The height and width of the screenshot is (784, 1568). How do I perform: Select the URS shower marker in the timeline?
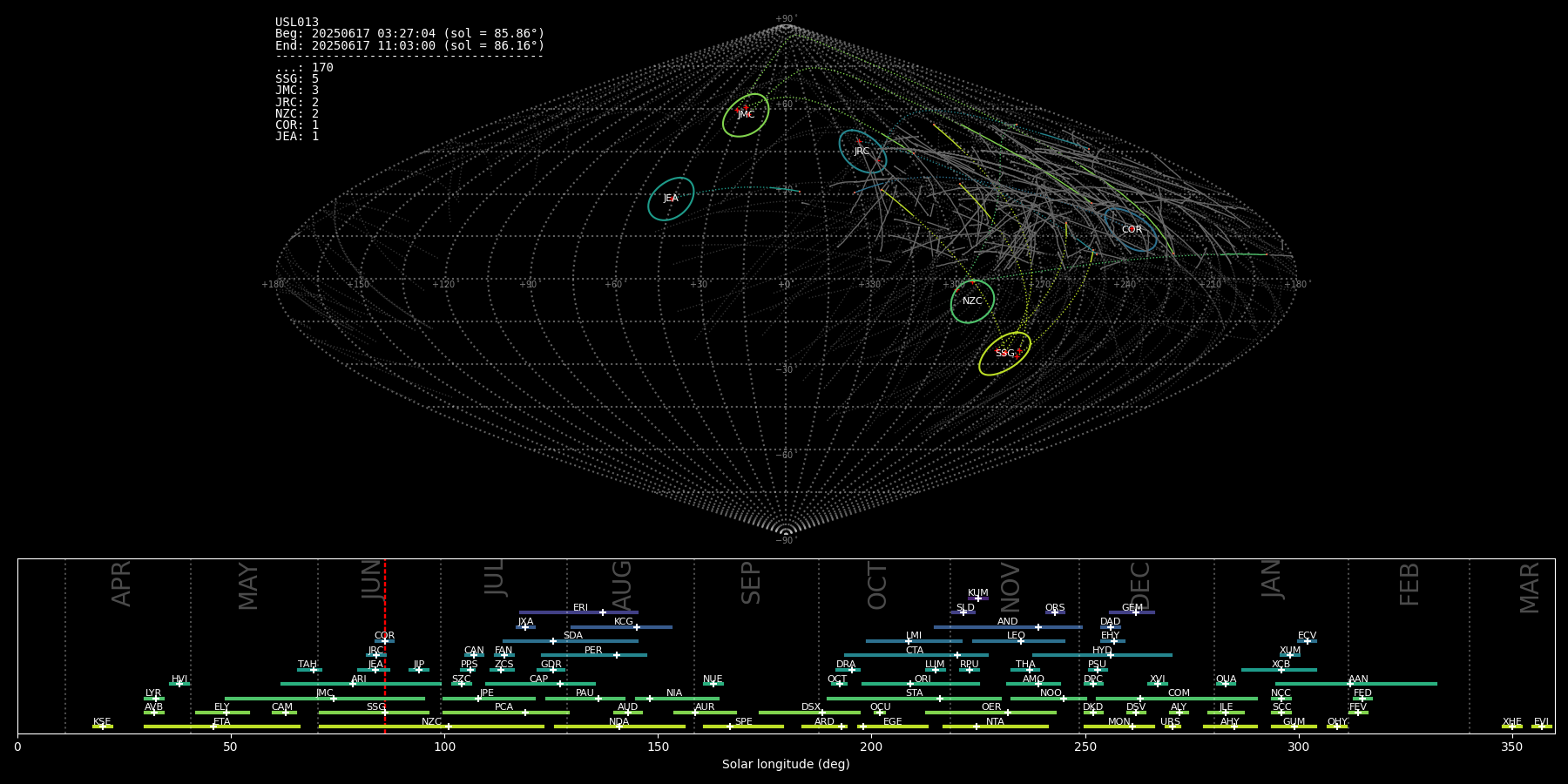pyautogui.click(x=1172, y=727)
